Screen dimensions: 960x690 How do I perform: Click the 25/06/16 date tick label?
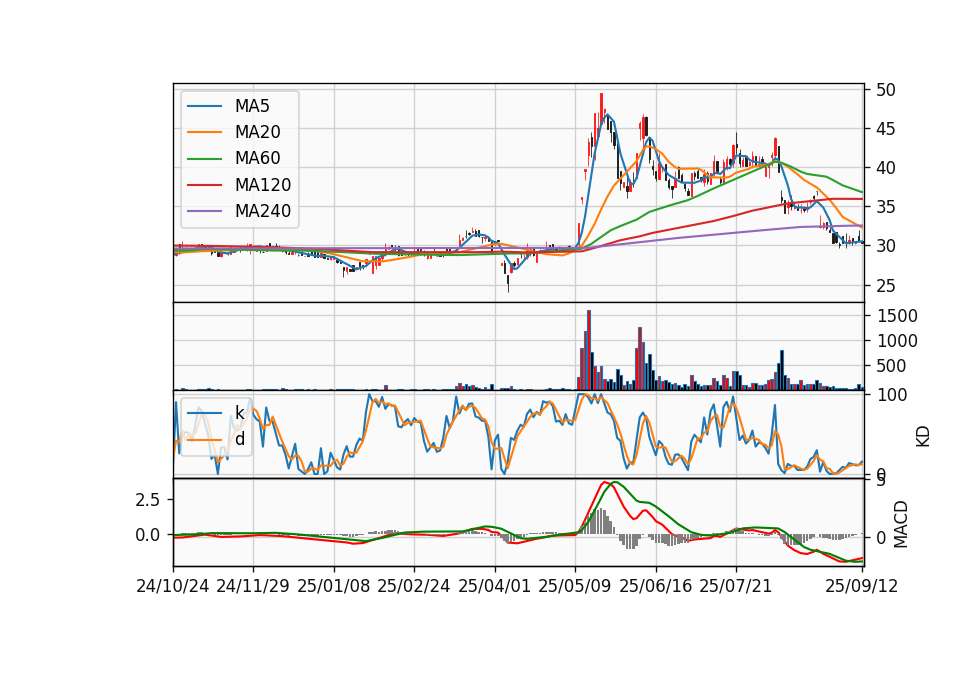[656, 586]
